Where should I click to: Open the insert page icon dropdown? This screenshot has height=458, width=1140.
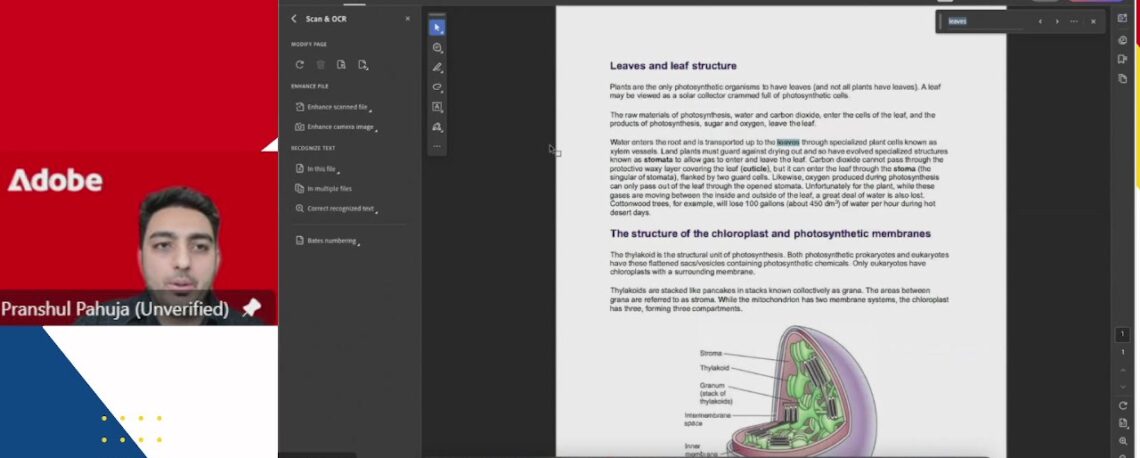click(x=363, y=65)
